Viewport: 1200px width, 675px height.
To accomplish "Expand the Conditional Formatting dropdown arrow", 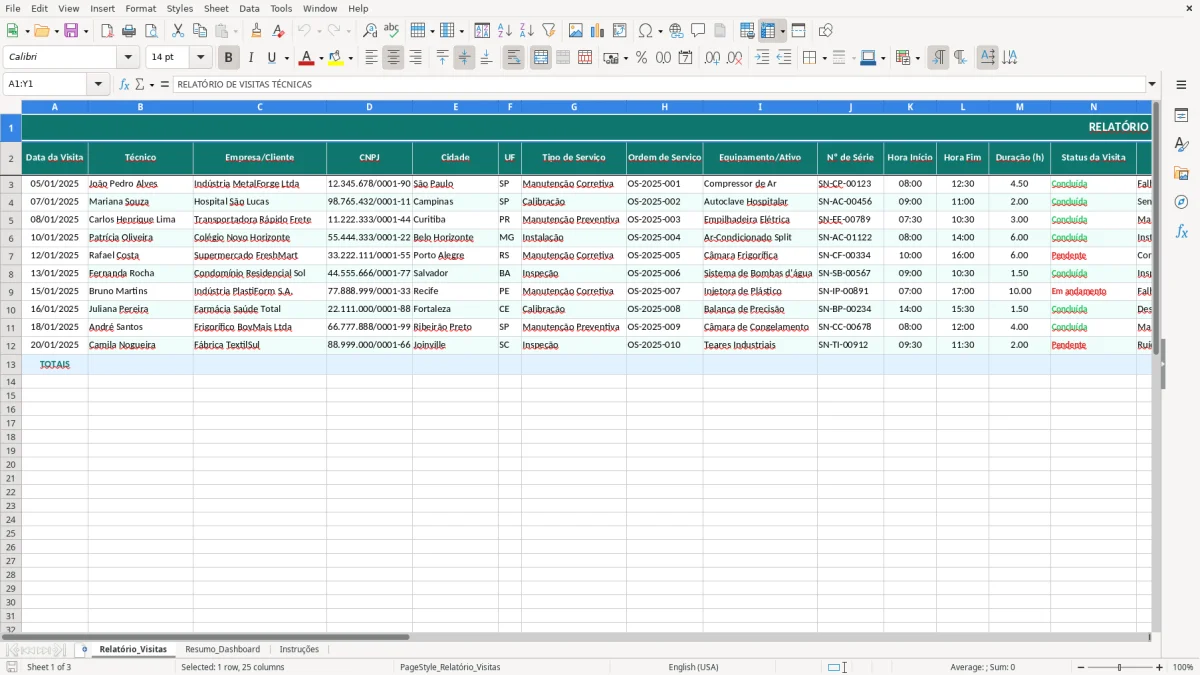I will 917,58.
